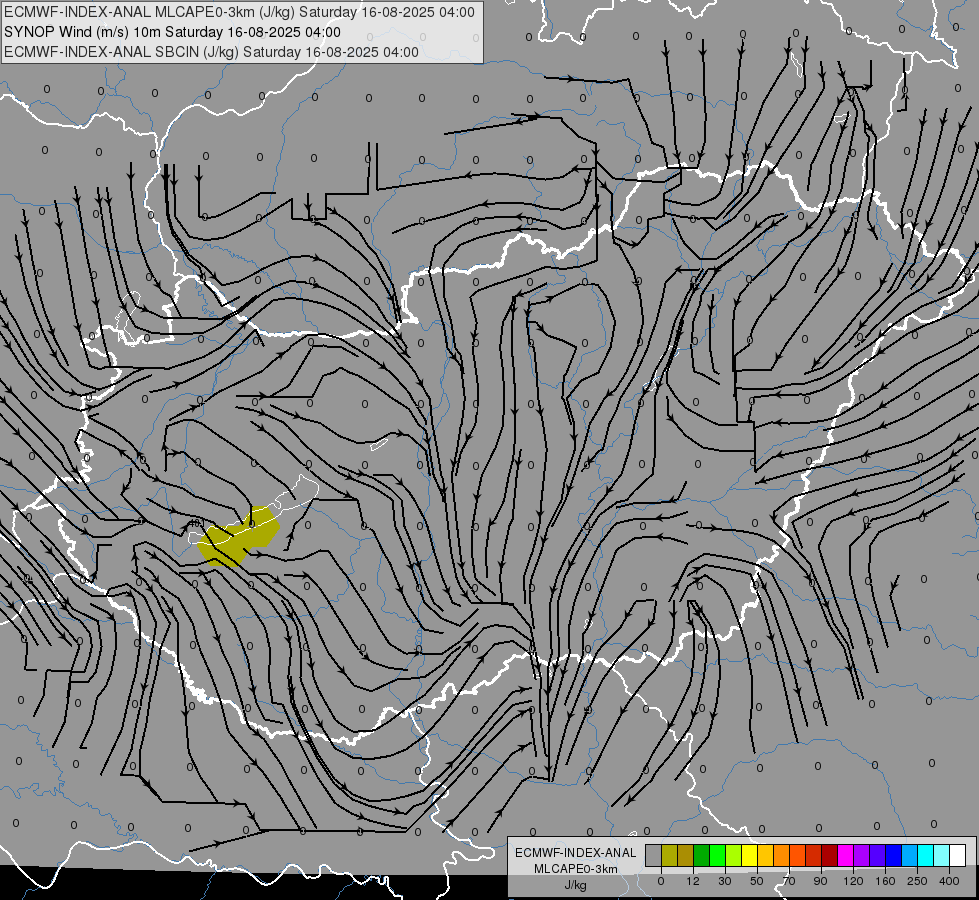
Task: Select the orange-red swatch after 70
Action: click(x=798, y=856)
